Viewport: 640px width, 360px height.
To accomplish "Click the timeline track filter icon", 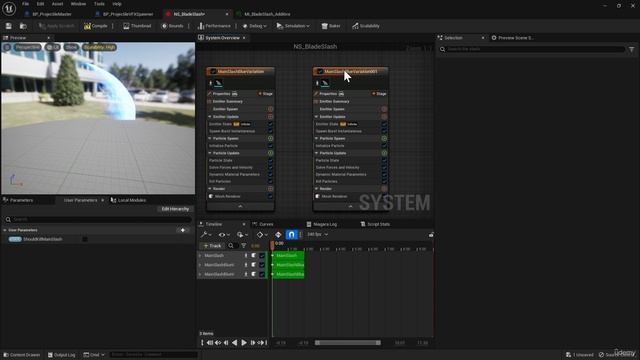I will tap(244, 246).
